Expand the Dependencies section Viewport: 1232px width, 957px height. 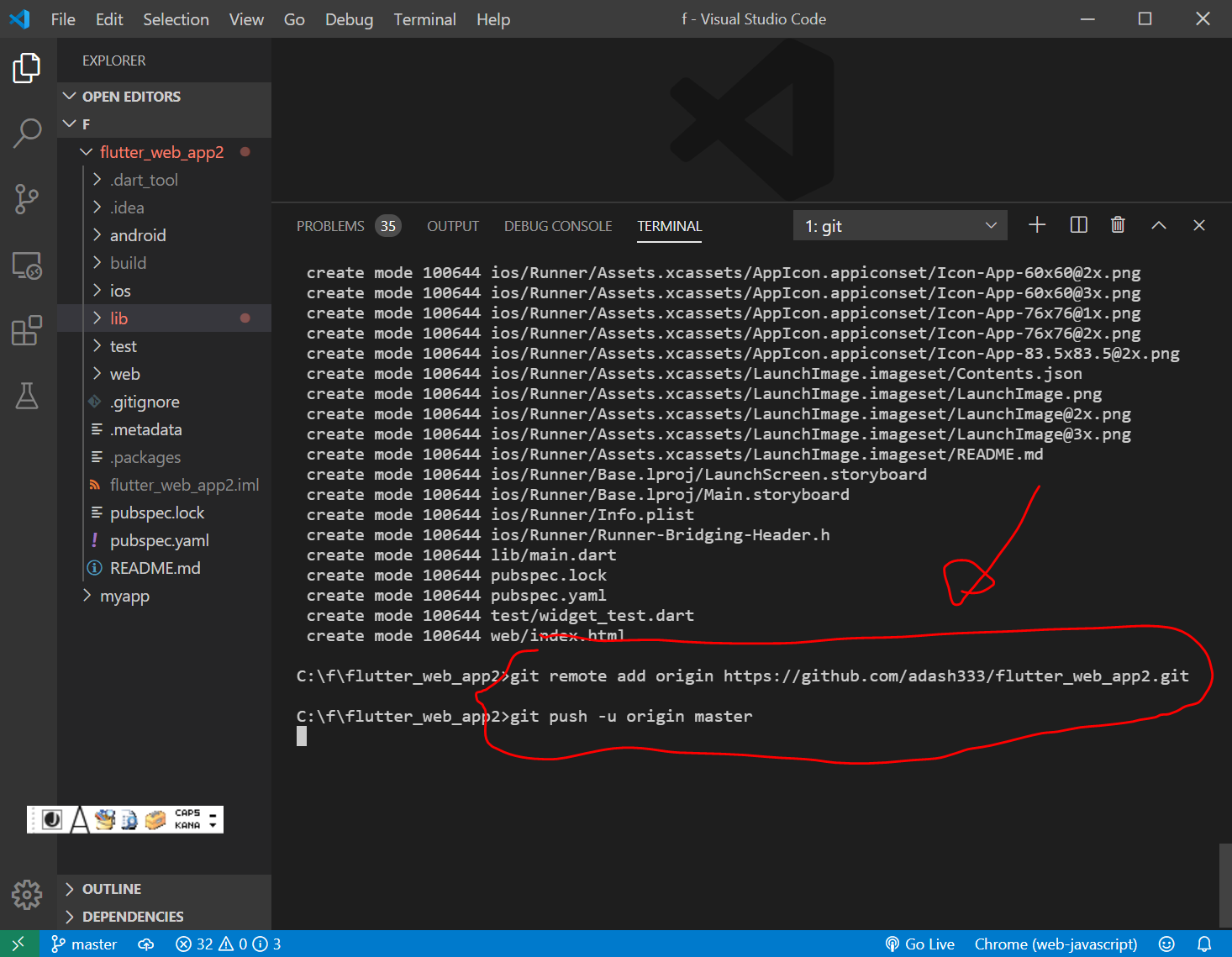pos(164,917)
